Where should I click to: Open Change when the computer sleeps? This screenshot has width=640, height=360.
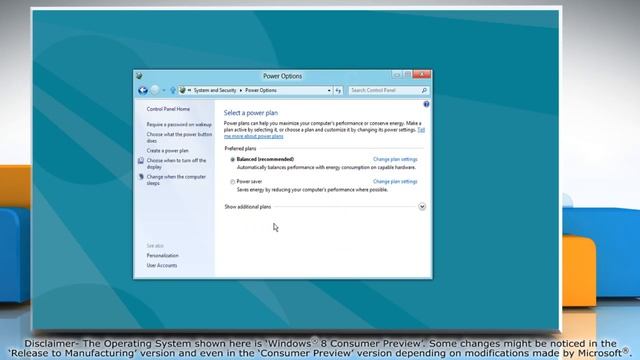point(176,180)
